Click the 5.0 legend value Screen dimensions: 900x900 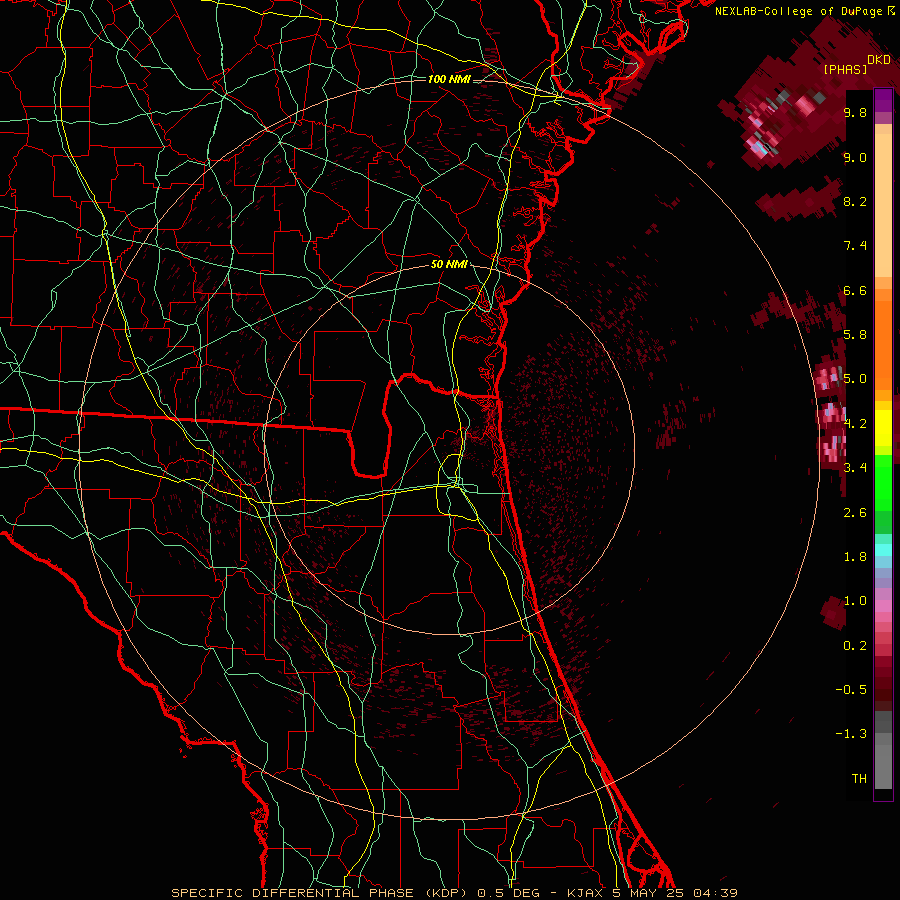click(855, 379)
